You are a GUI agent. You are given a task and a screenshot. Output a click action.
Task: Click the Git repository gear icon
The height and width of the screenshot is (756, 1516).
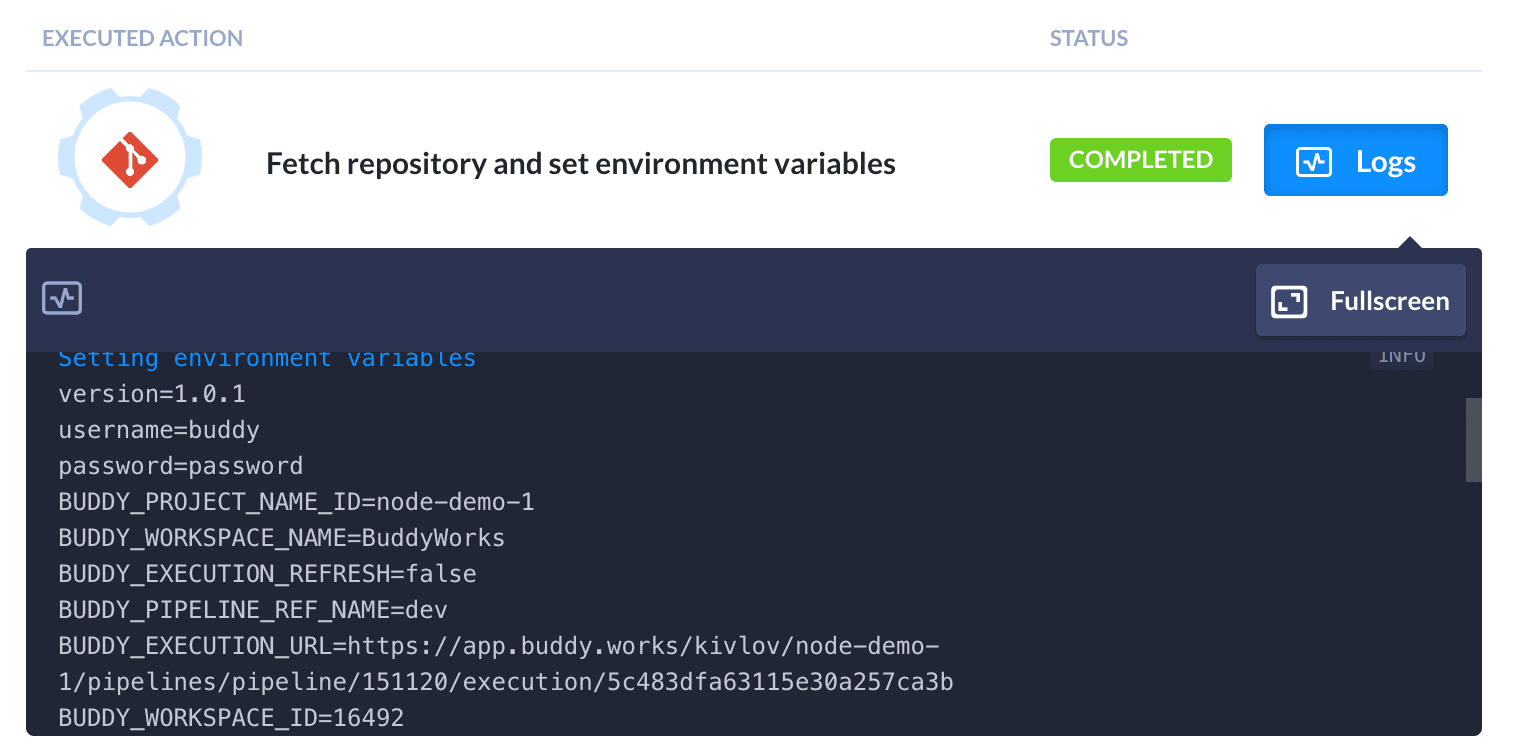tap(130, 160)
